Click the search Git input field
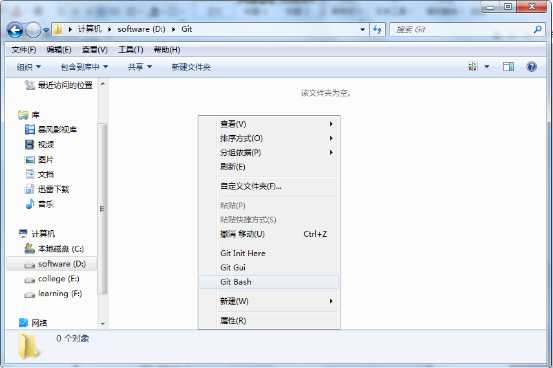The width and height of the screenshot is (553, 368). pyautogui.click(x=461, y=29)
